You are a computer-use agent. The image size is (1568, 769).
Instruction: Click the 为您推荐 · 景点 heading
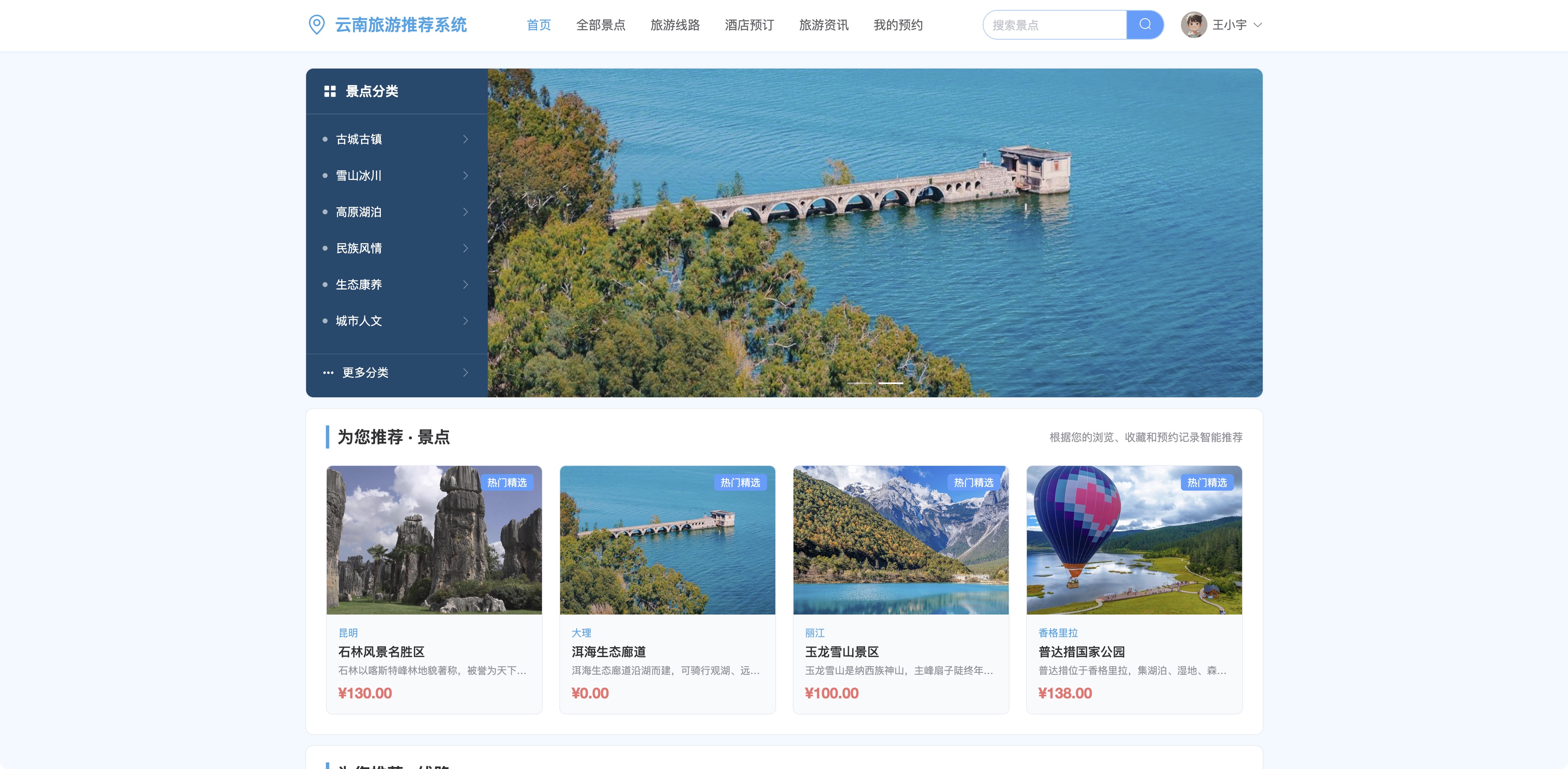click(394, 437)
